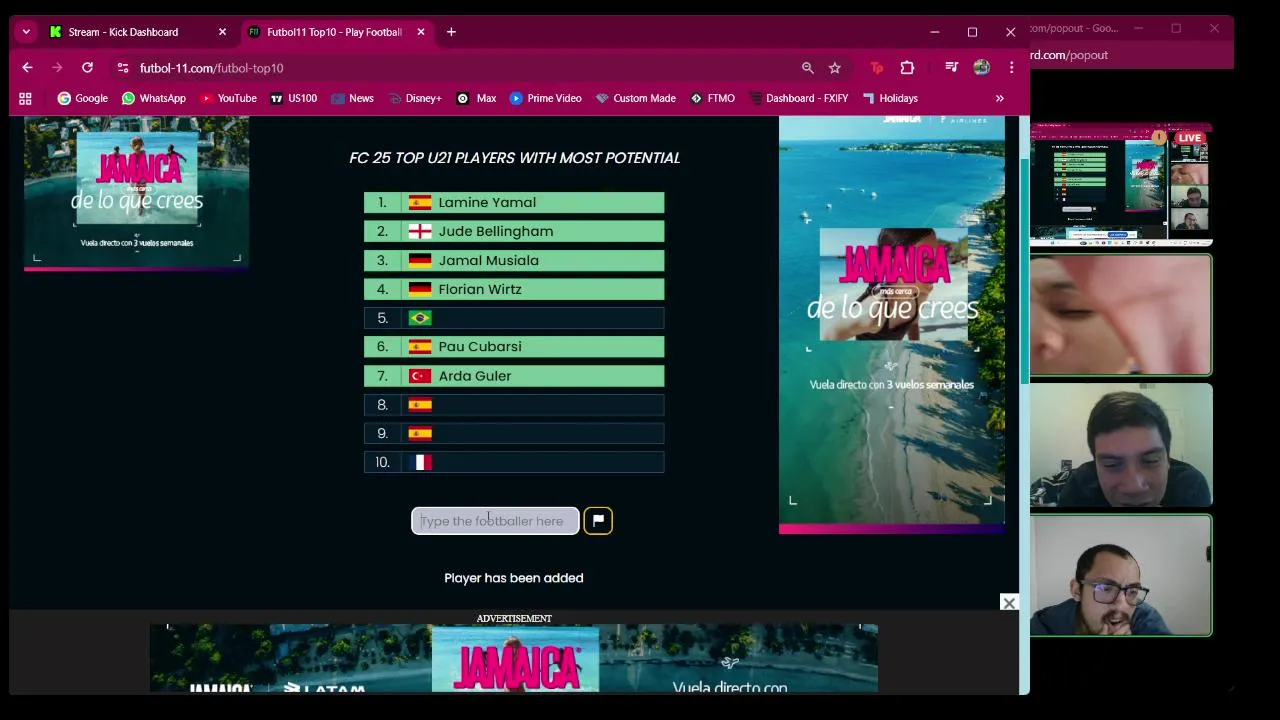This screenshot has width=1280, height=720.
Task: Open the Extensions puzzle icon
Action: click(x=907, y=68)
